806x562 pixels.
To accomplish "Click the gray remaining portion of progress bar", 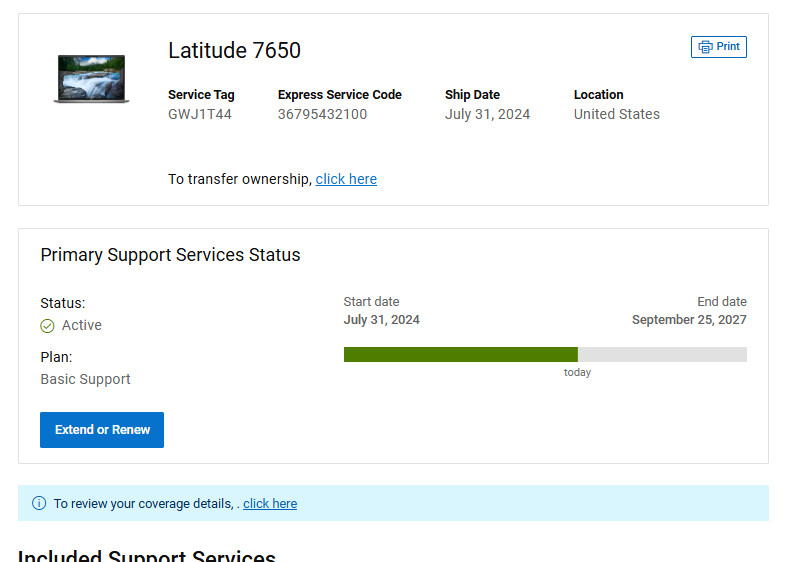I will 662,354.
